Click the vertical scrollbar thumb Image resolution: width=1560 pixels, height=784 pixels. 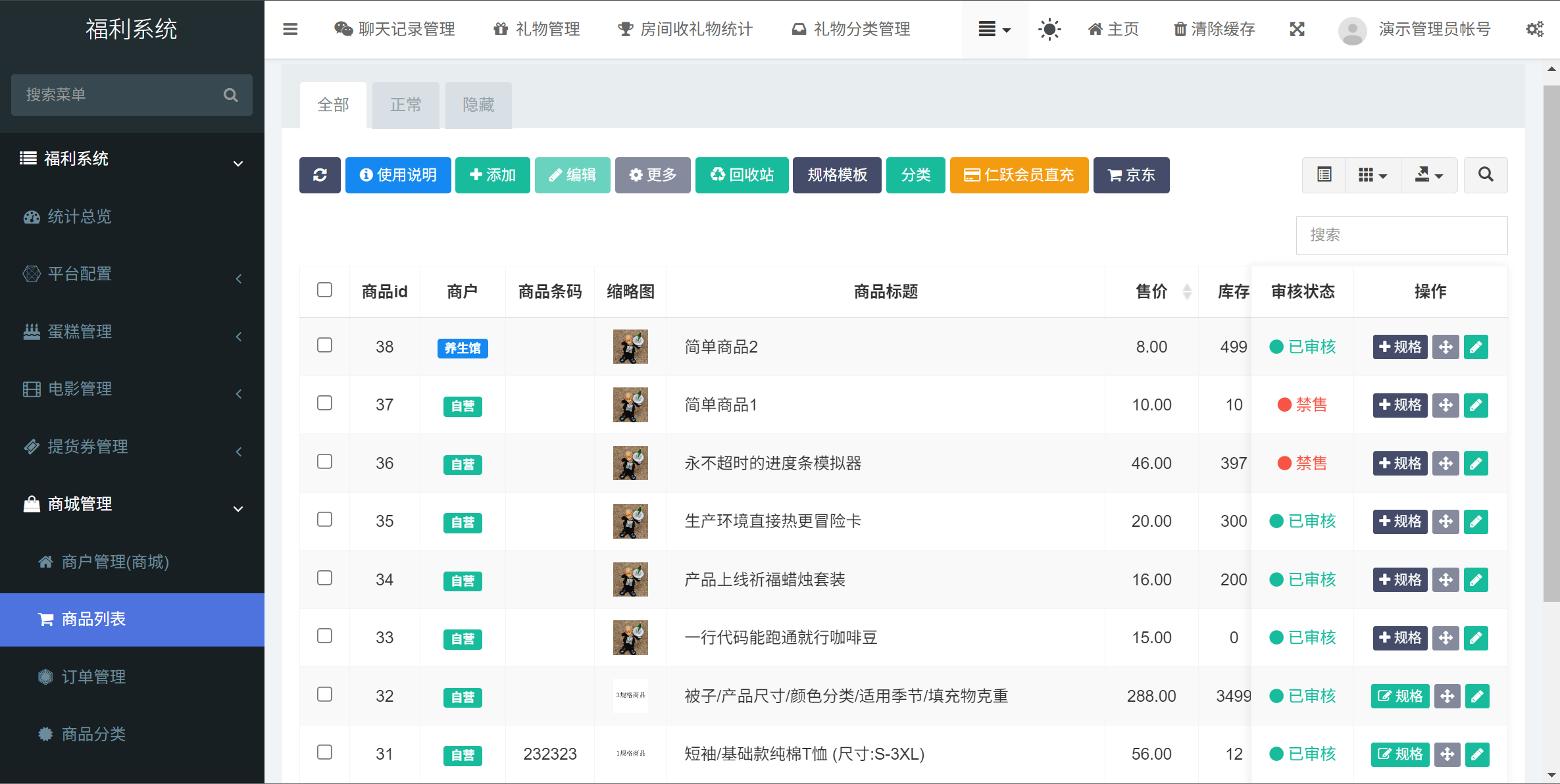1551,342
